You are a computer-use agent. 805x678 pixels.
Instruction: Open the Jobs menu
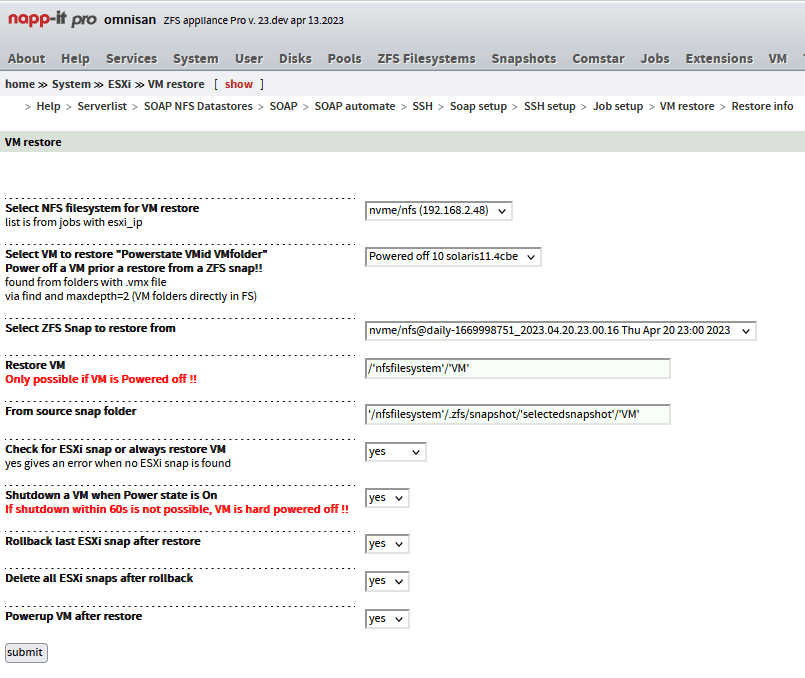tap(655, 59)
